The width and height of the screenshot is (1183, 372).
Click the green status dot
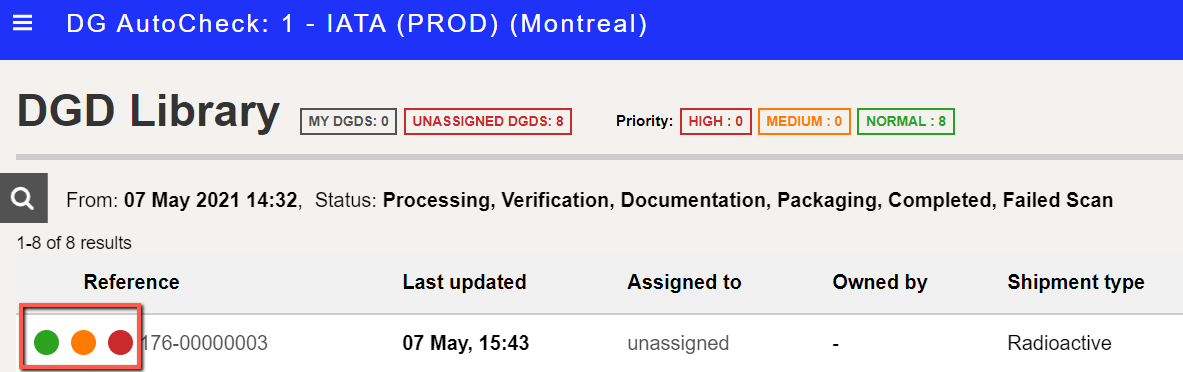[46, 343]
